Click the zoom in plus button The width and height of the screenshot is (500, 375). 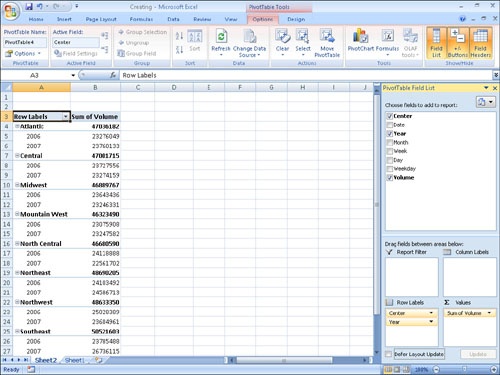[494, 369]
